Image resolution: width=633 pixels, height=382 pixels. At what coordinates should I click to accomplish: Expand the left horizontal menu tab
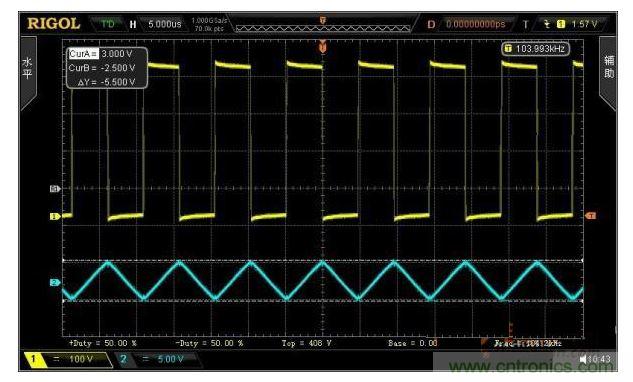(x=28, y=73)
